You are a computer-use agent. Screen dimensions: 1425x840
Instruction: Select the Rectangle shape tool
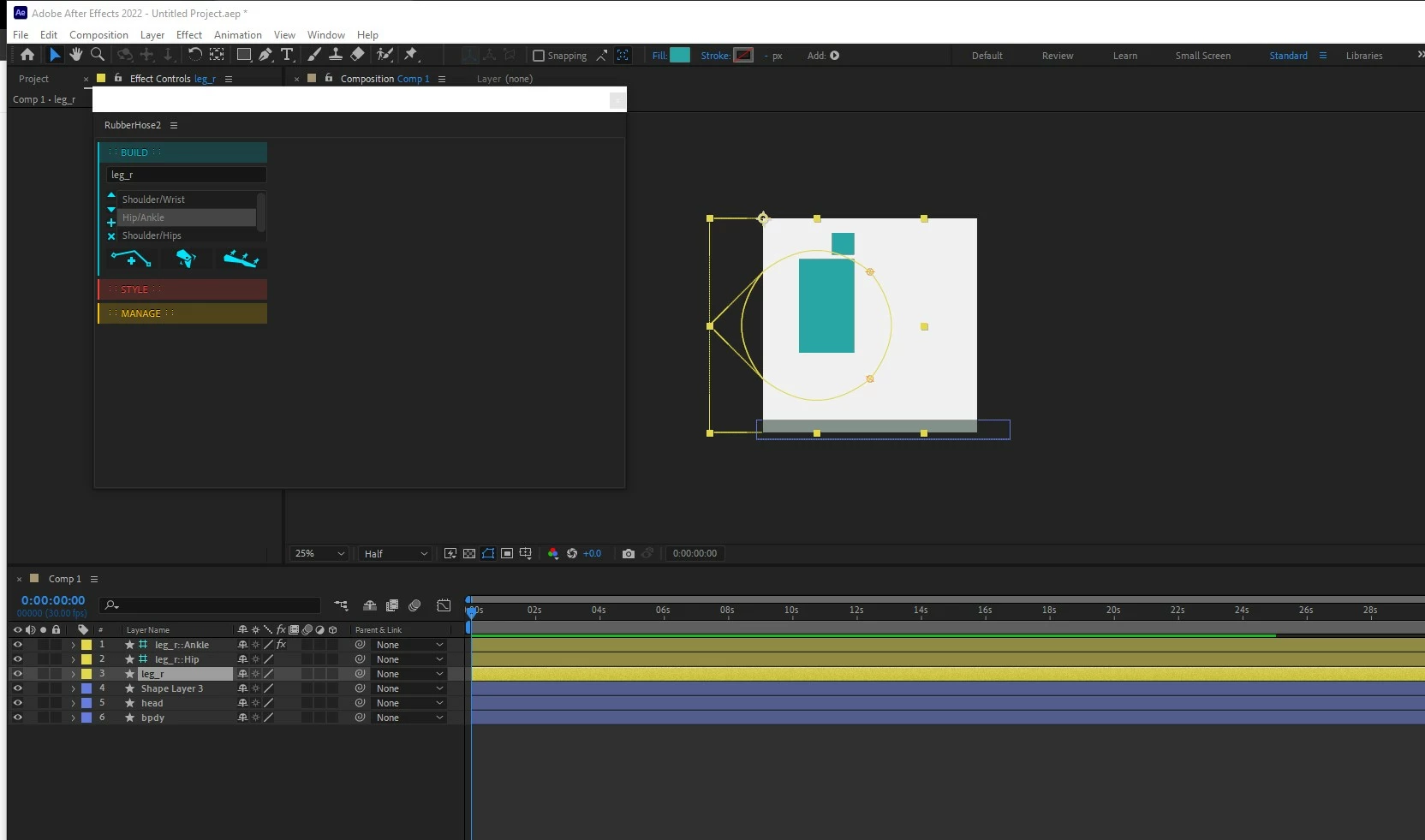(244, 55)
